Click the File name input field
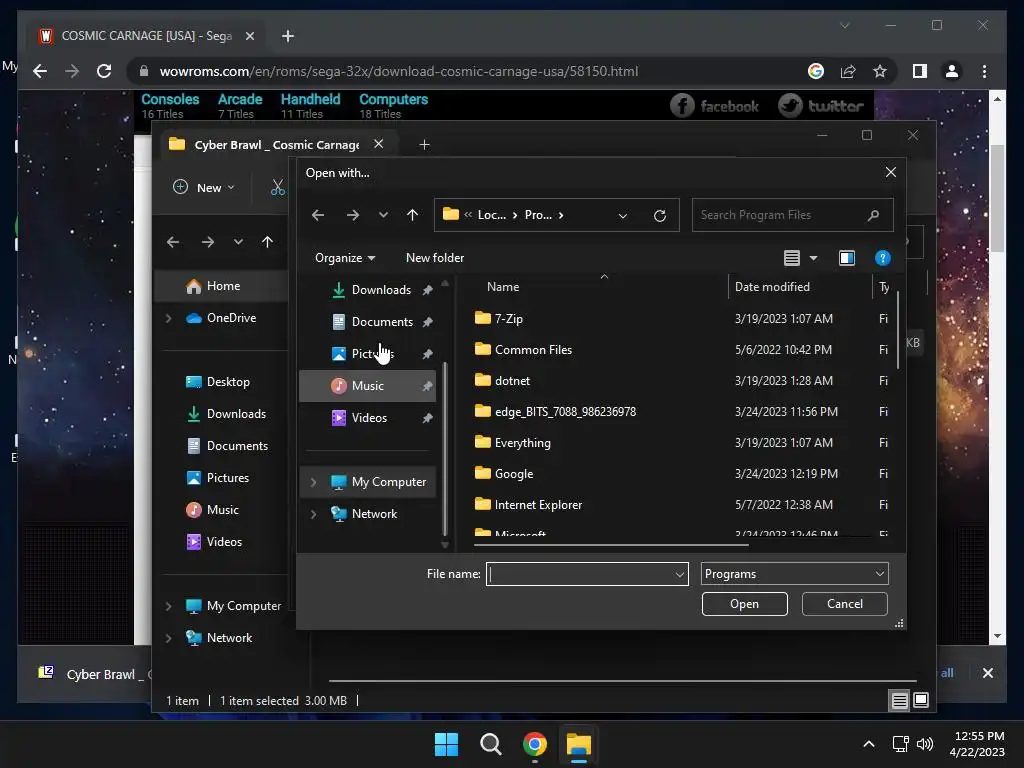The height and width of the screenshot is (768, 1024). tap(580, 574)
